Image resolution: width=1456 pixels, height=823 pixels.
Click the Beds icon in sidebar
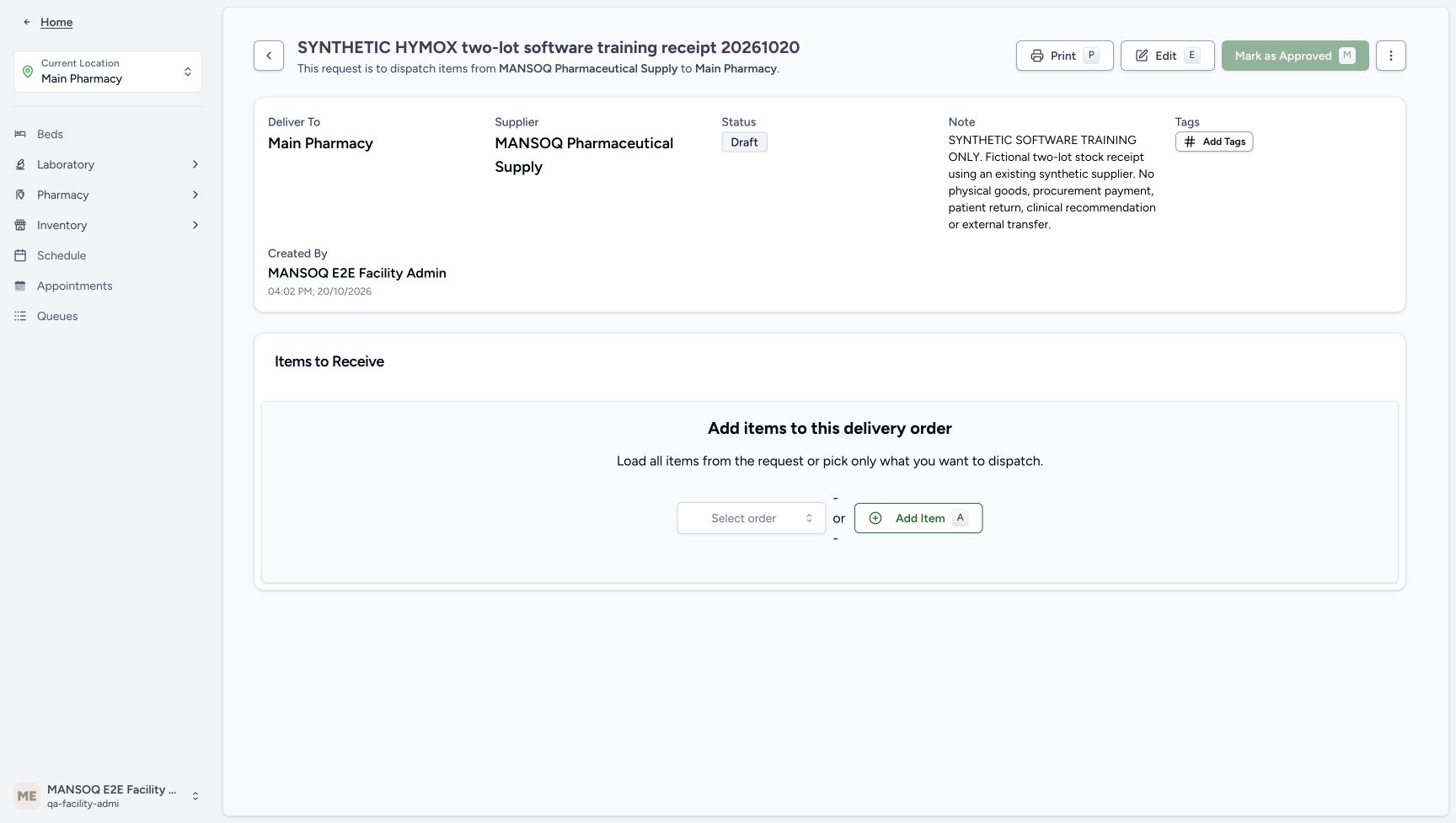pos(20,134)
